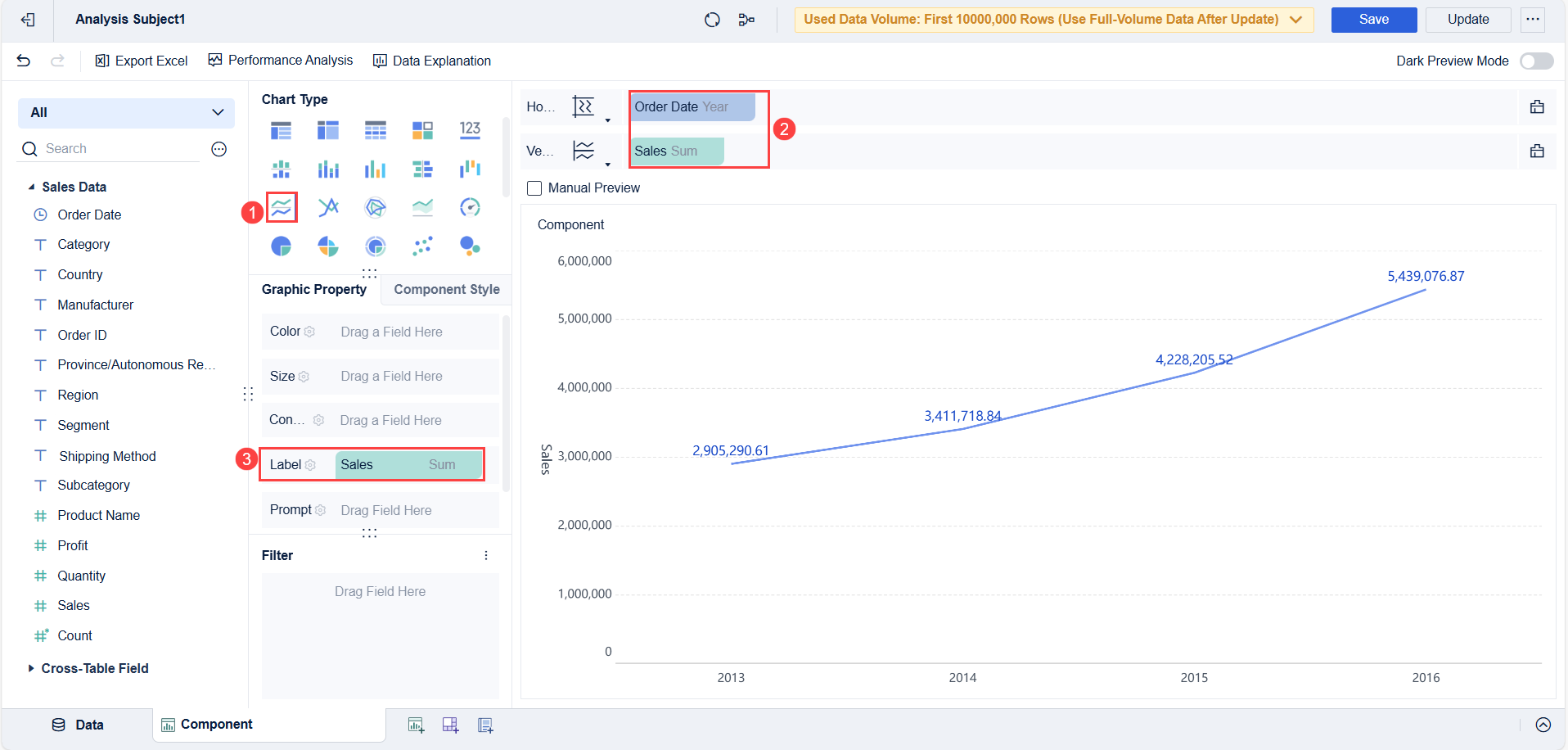The width and height of the screenshot is (1568, 750).
Task: Open the Used Data Volume dropdown
Action: (1295, 19)
